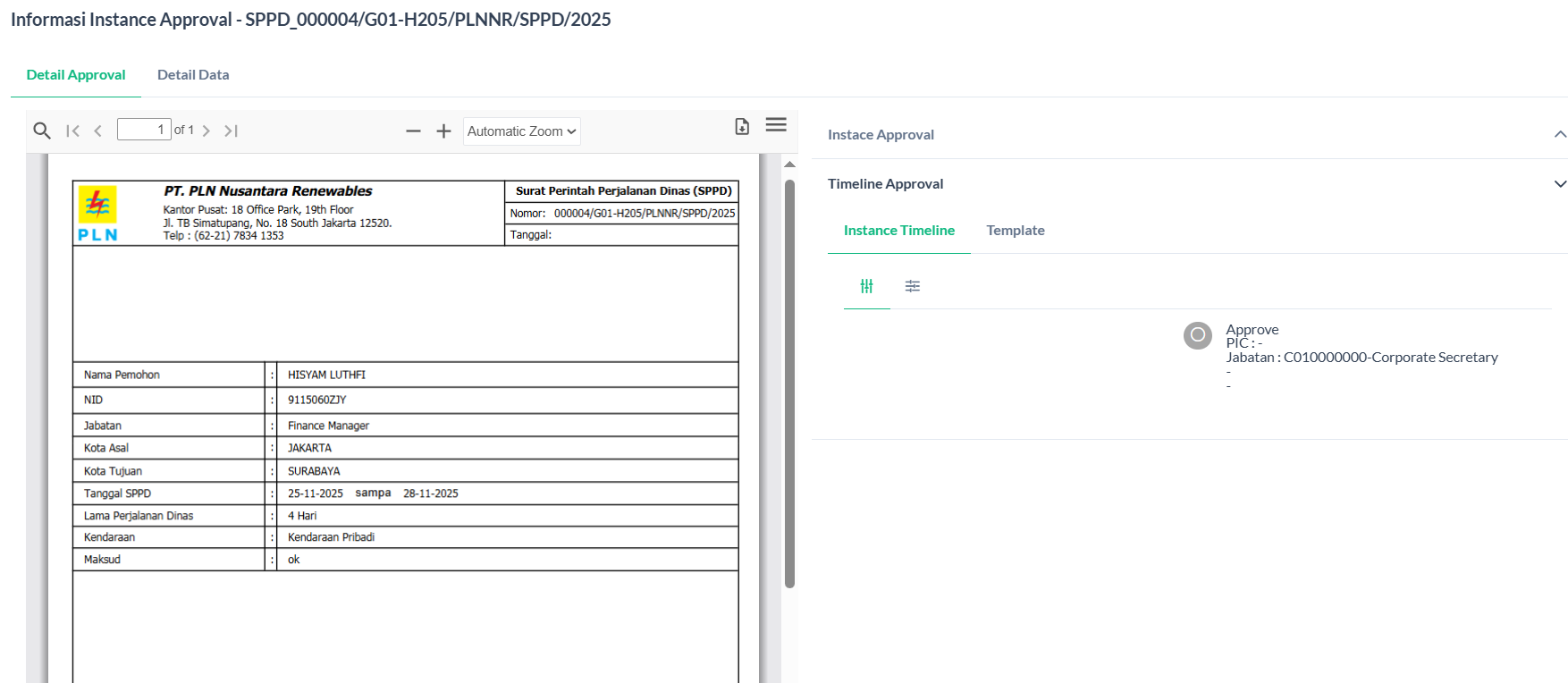Click the end date 28-11-2025
This screenshot has width=1568, height=683.
431,493
